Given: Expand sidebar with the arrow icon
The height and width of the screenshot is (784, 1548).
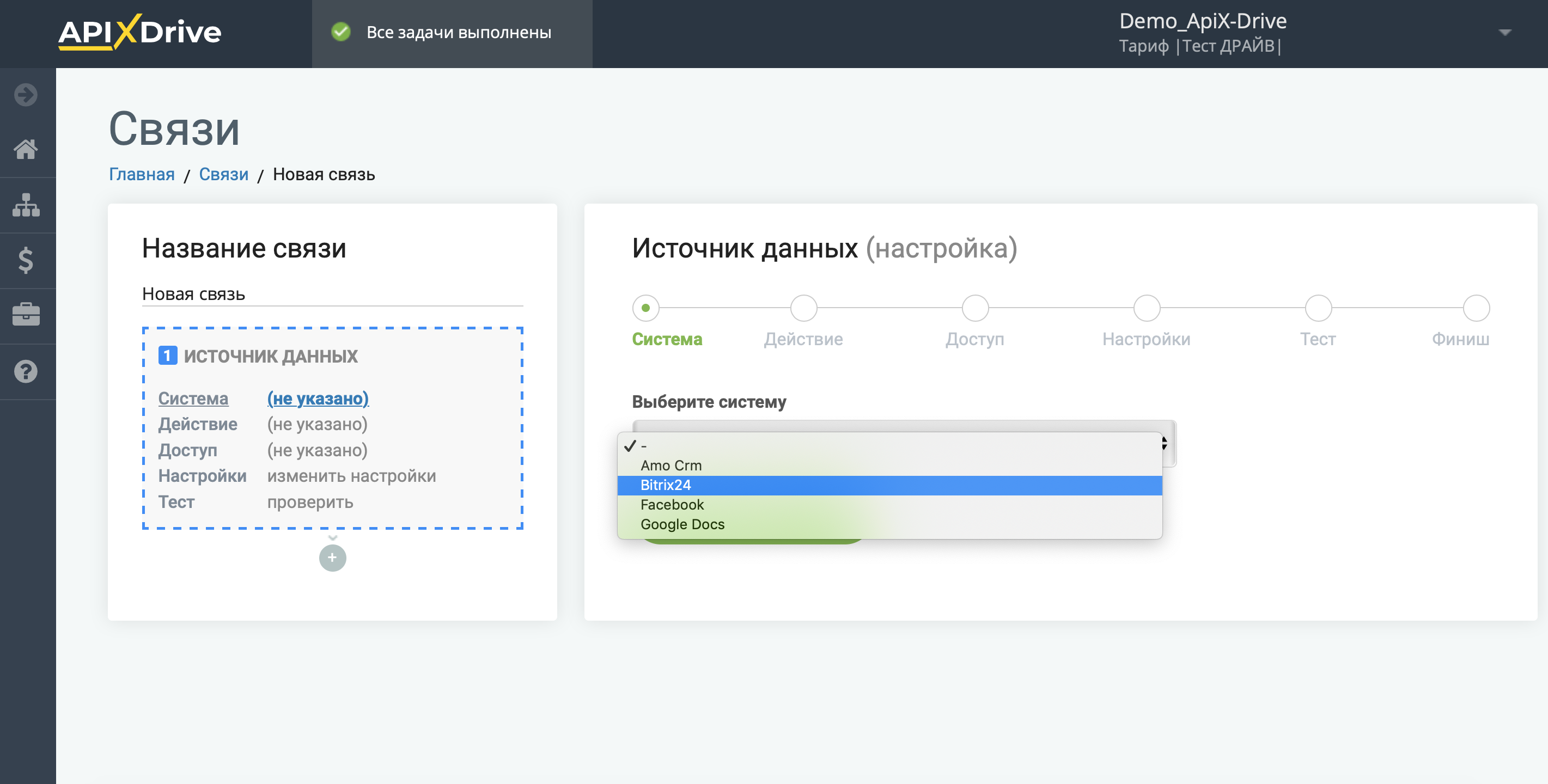Looking at the screenshot, I should click(x=26, y=94).
